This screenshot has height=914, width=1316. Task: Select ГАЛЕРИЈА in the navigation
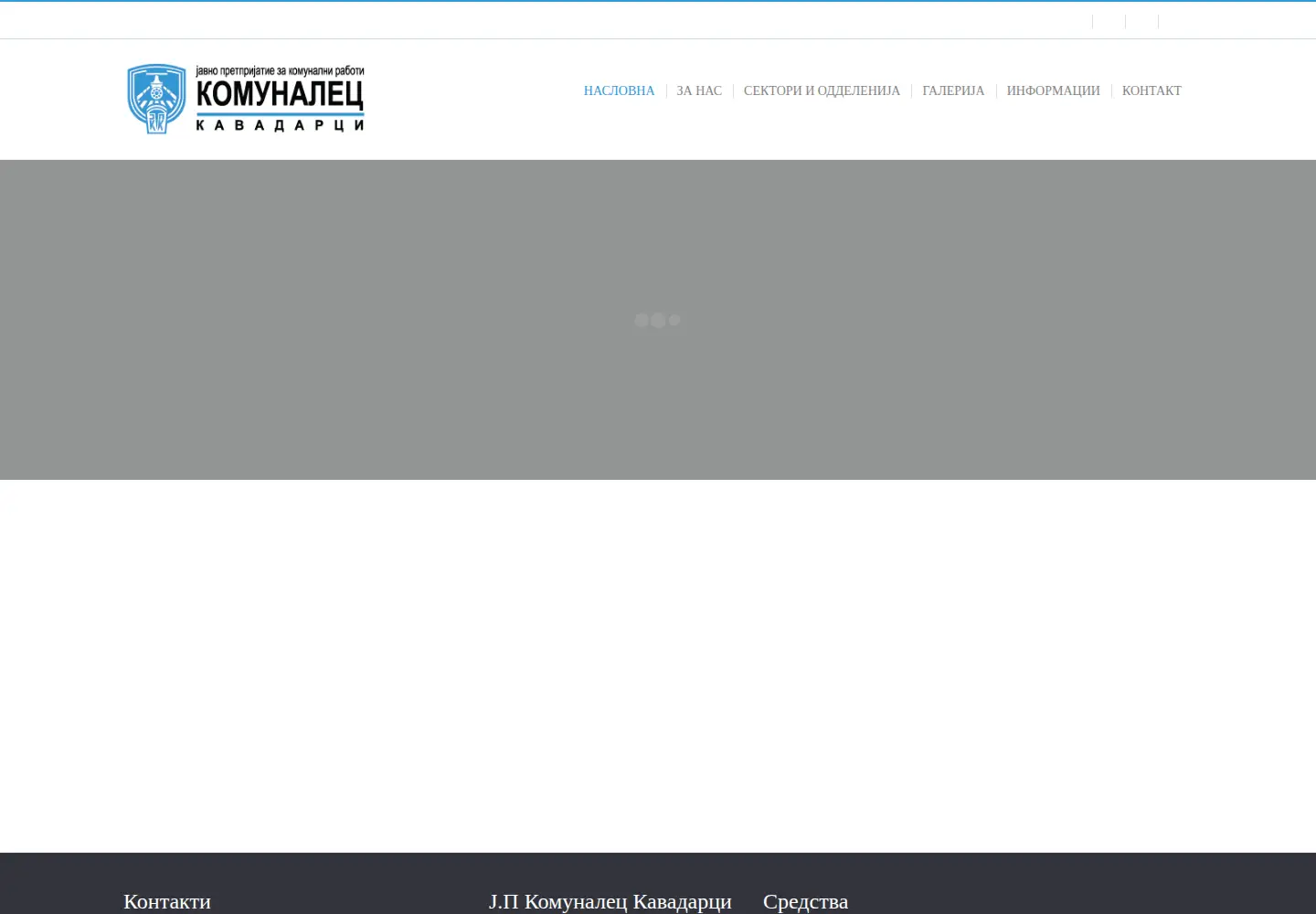[x=953, y=90]
